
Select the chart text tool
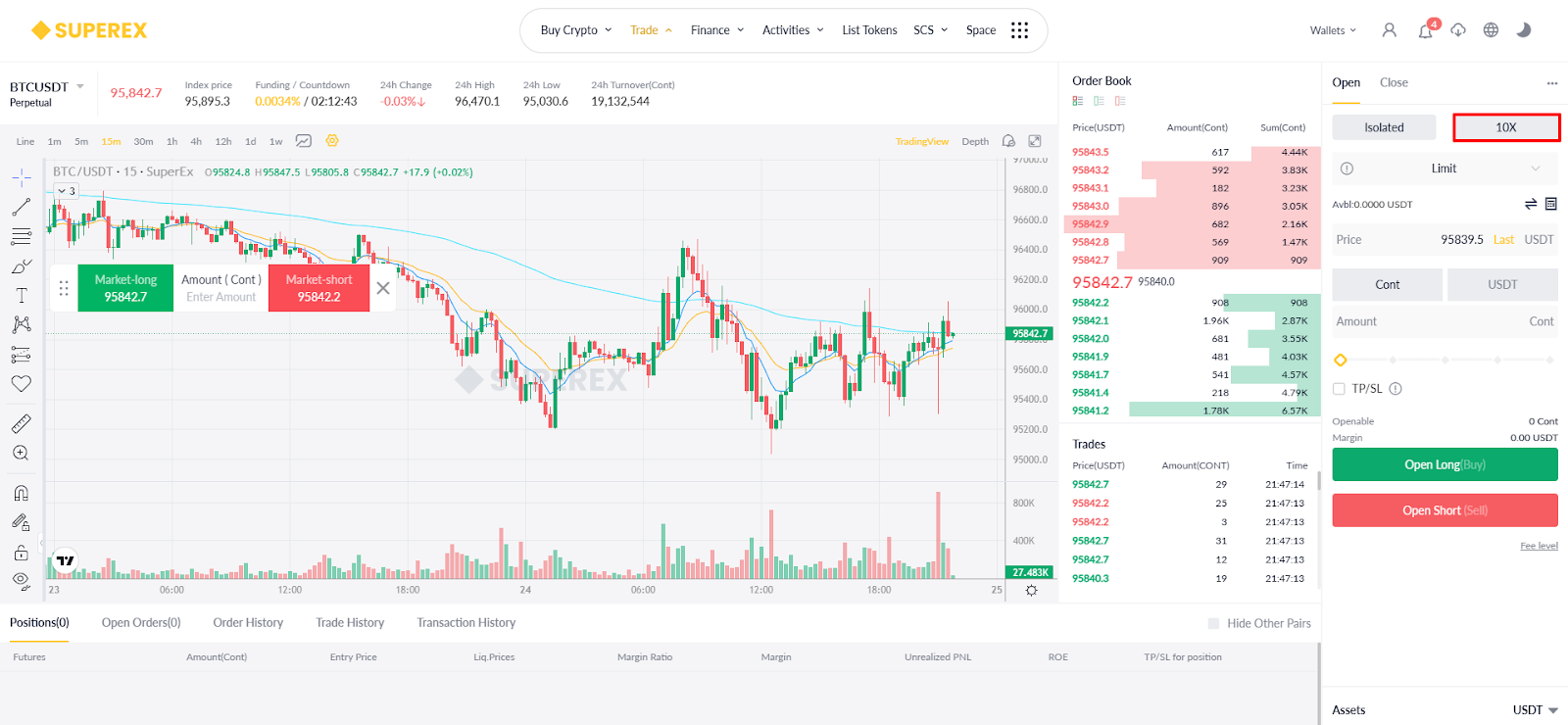pos(21,295)
